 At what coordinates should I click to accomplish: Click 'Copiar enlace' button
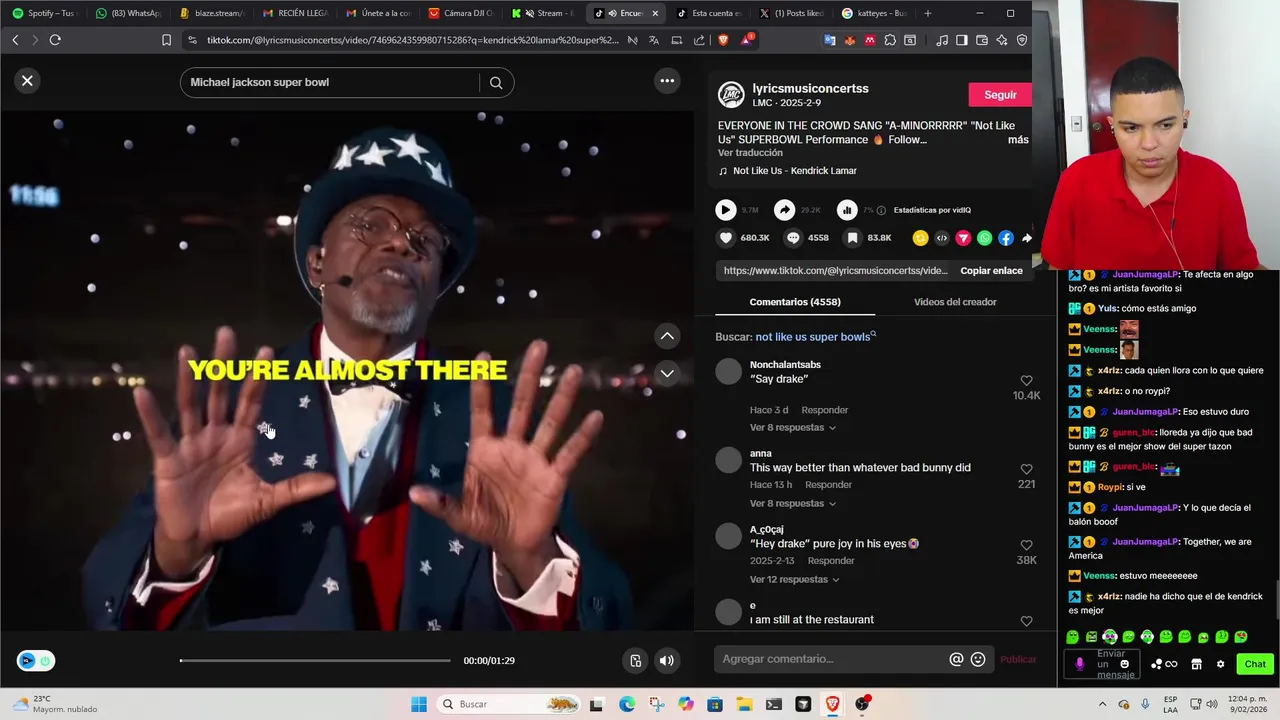coord(991,271)
